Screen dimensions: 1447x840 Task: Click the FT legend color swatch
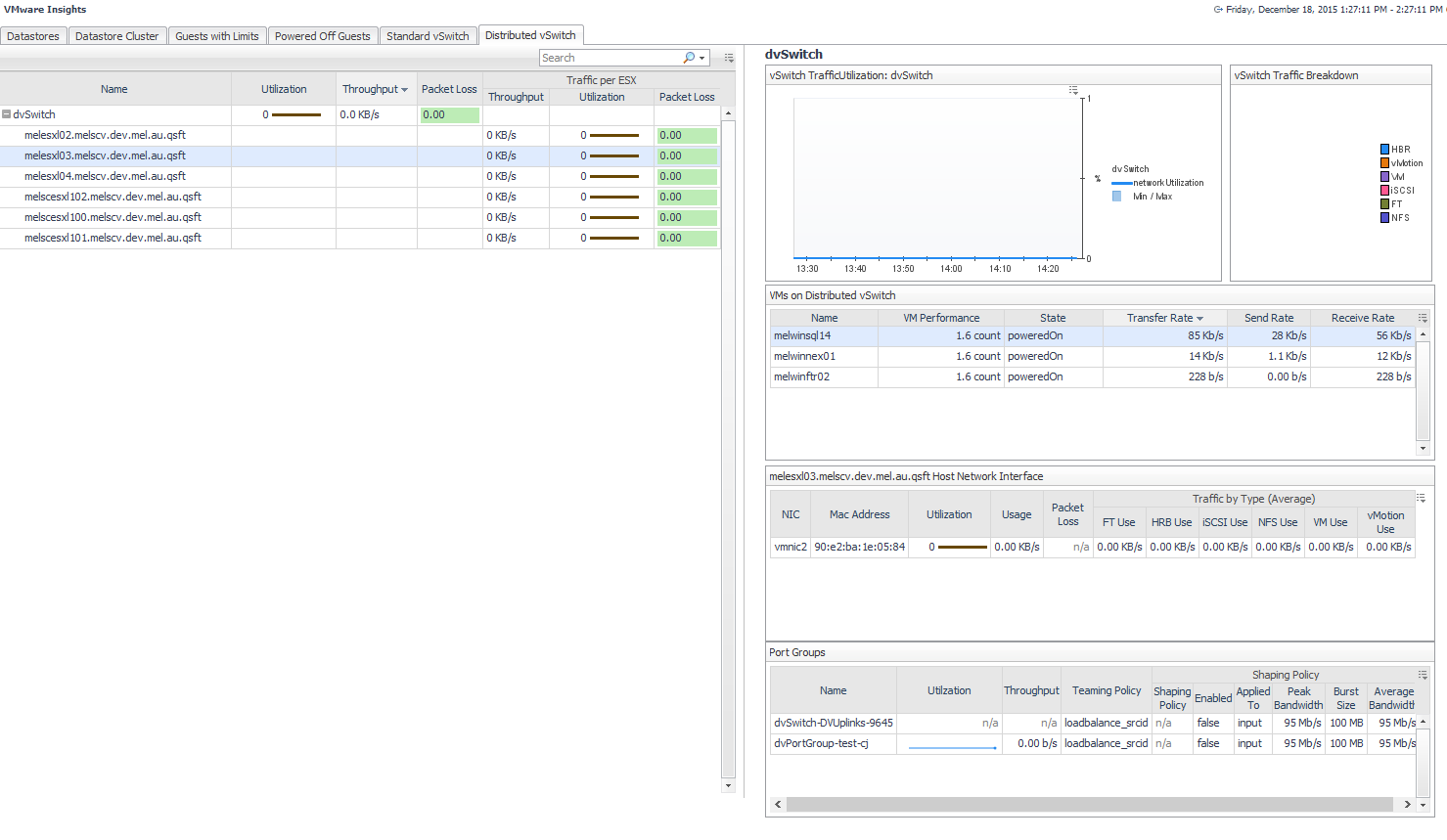(x=1385, y=204)
